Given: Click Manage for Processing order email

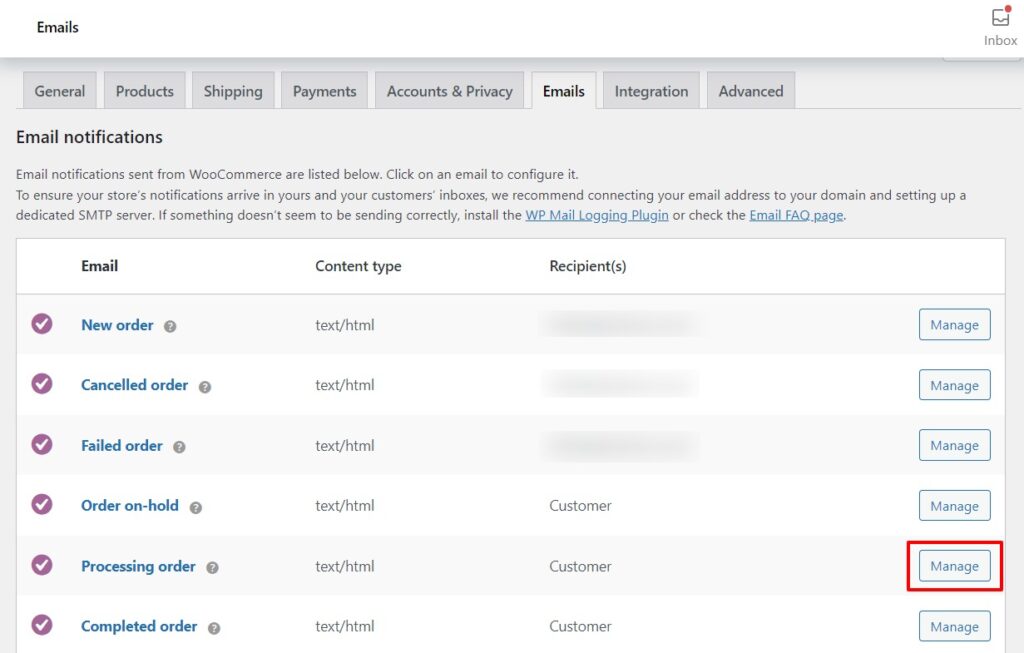Looking at the screenshot, I should click(x=954, y=566).
